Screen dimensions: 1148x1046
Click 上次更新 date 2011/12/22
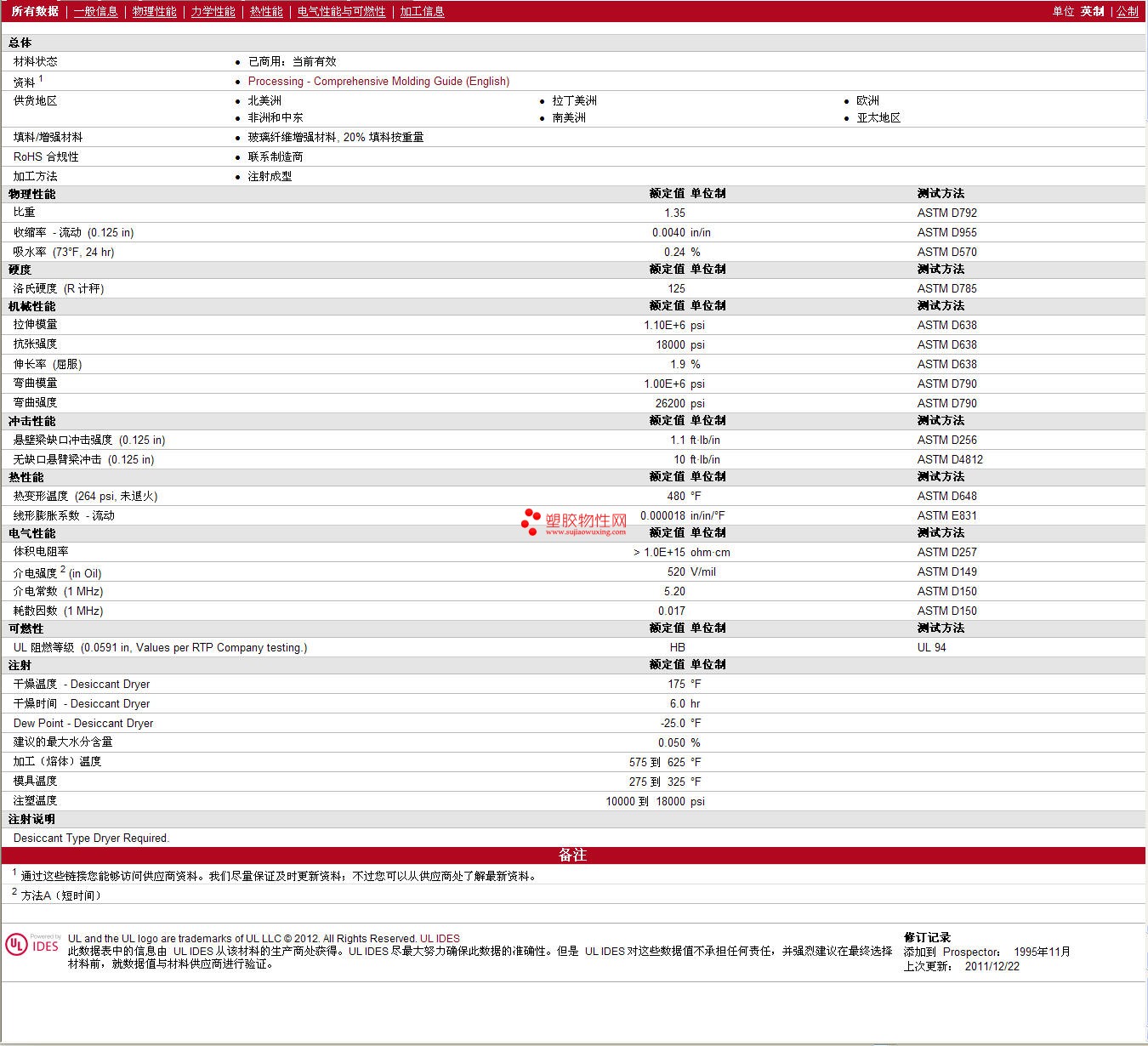tap(992, 966)
